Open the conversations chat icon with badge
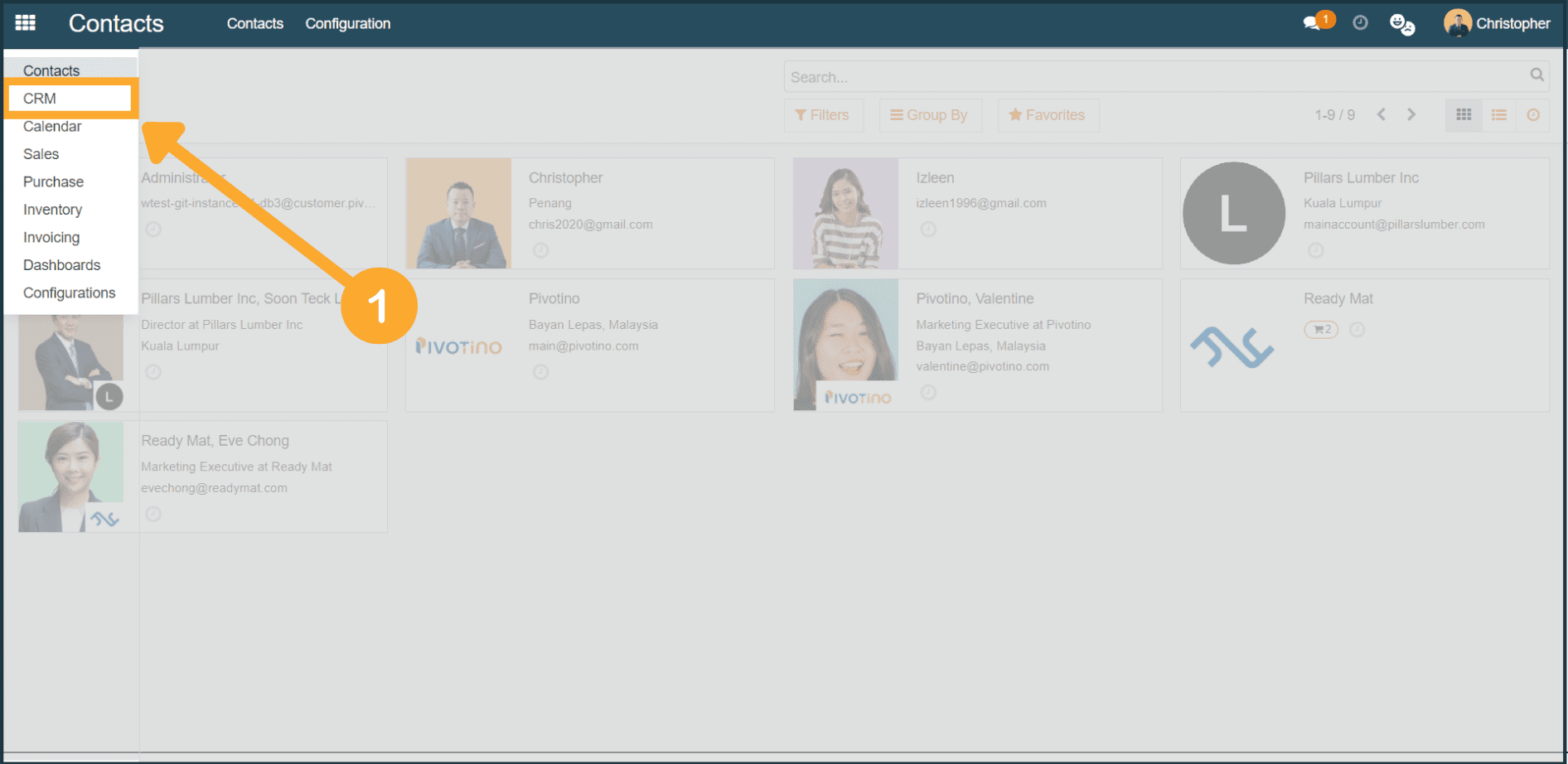Image resolution: width=1568 pixels, height=764 pixels. click(1313, 23)
